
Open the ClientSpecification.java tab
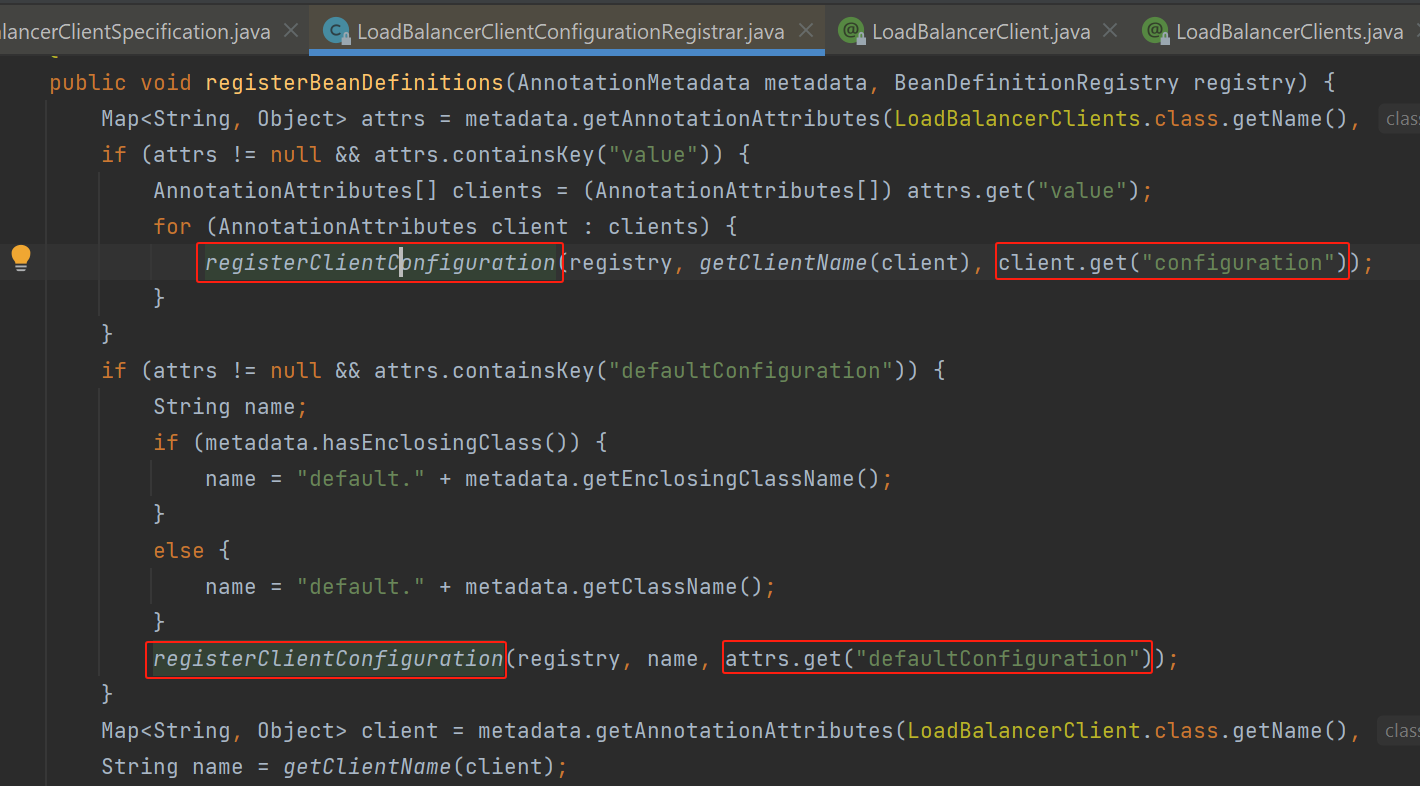point(135,32)
